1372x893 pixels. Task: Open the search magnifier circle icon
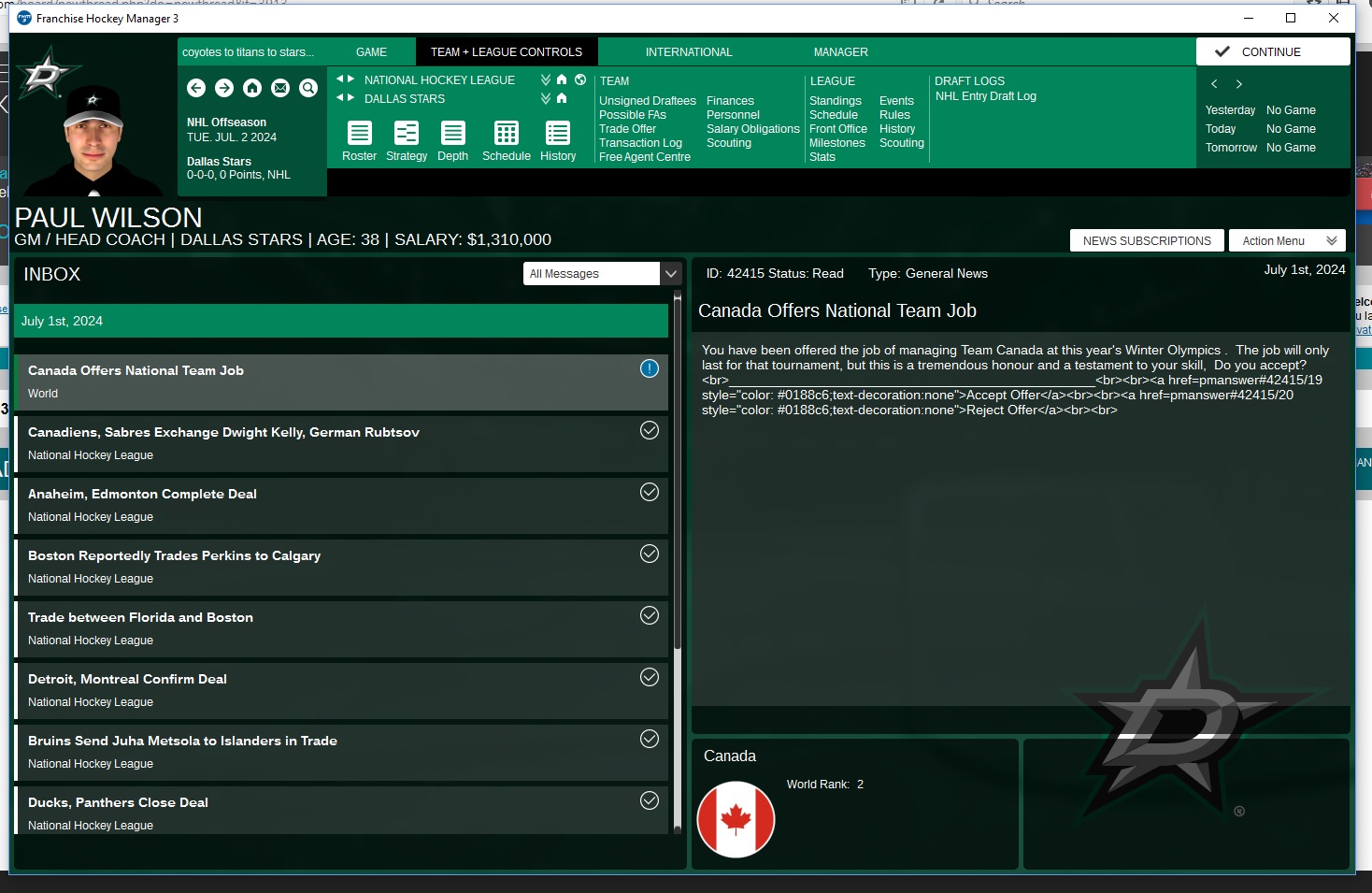coord(308,88)
